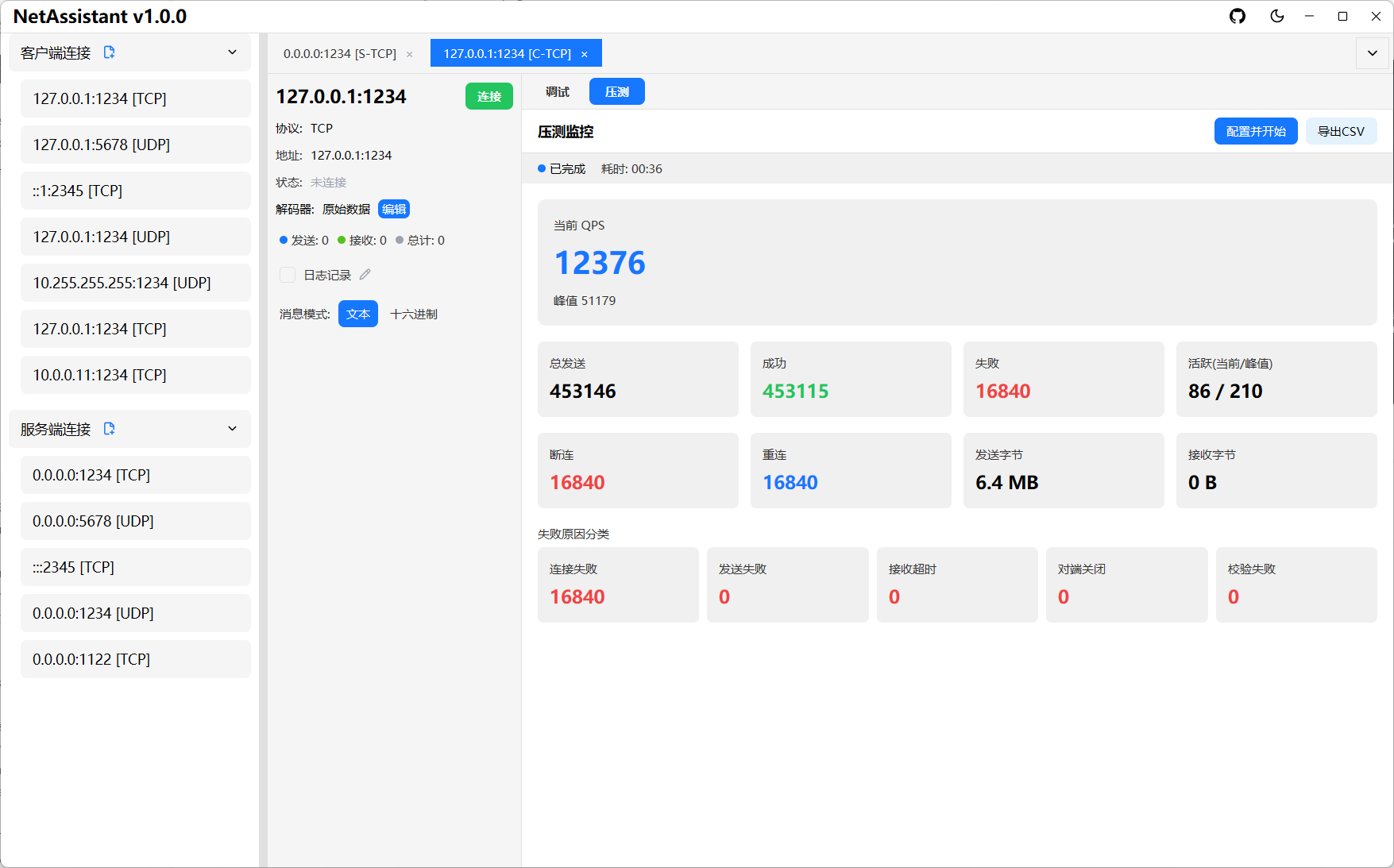Click the 发送: 0 counter
This screenshot has height=868, width=1394.
point(304,240)
